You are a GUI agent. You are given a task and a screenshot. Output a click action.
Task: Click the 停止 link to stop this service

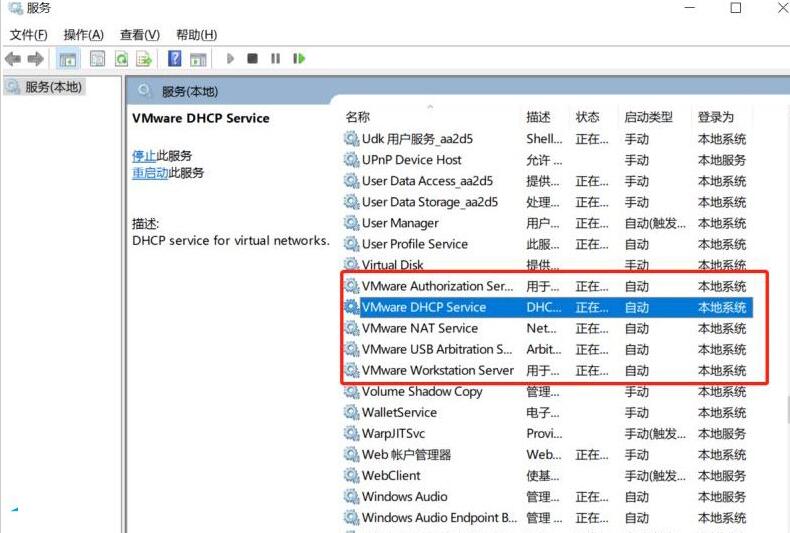144,156
